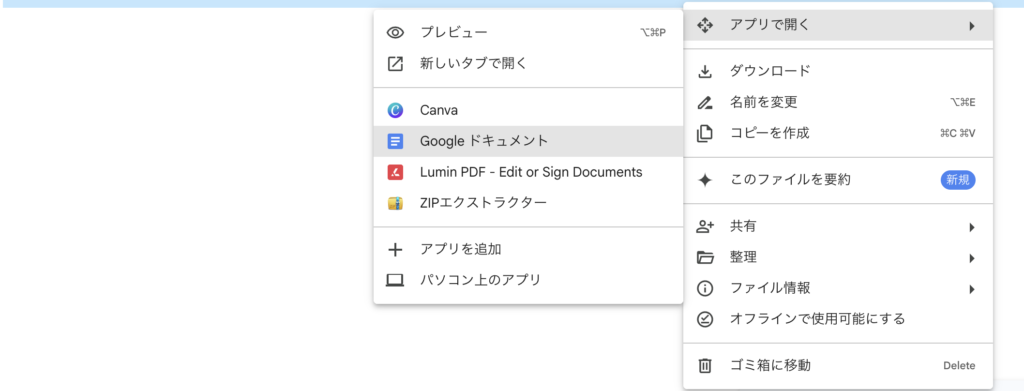Click the ⌥⌘P shortcut text
The width and height of the screenshot is (1024, 391).
click(653, 33)
